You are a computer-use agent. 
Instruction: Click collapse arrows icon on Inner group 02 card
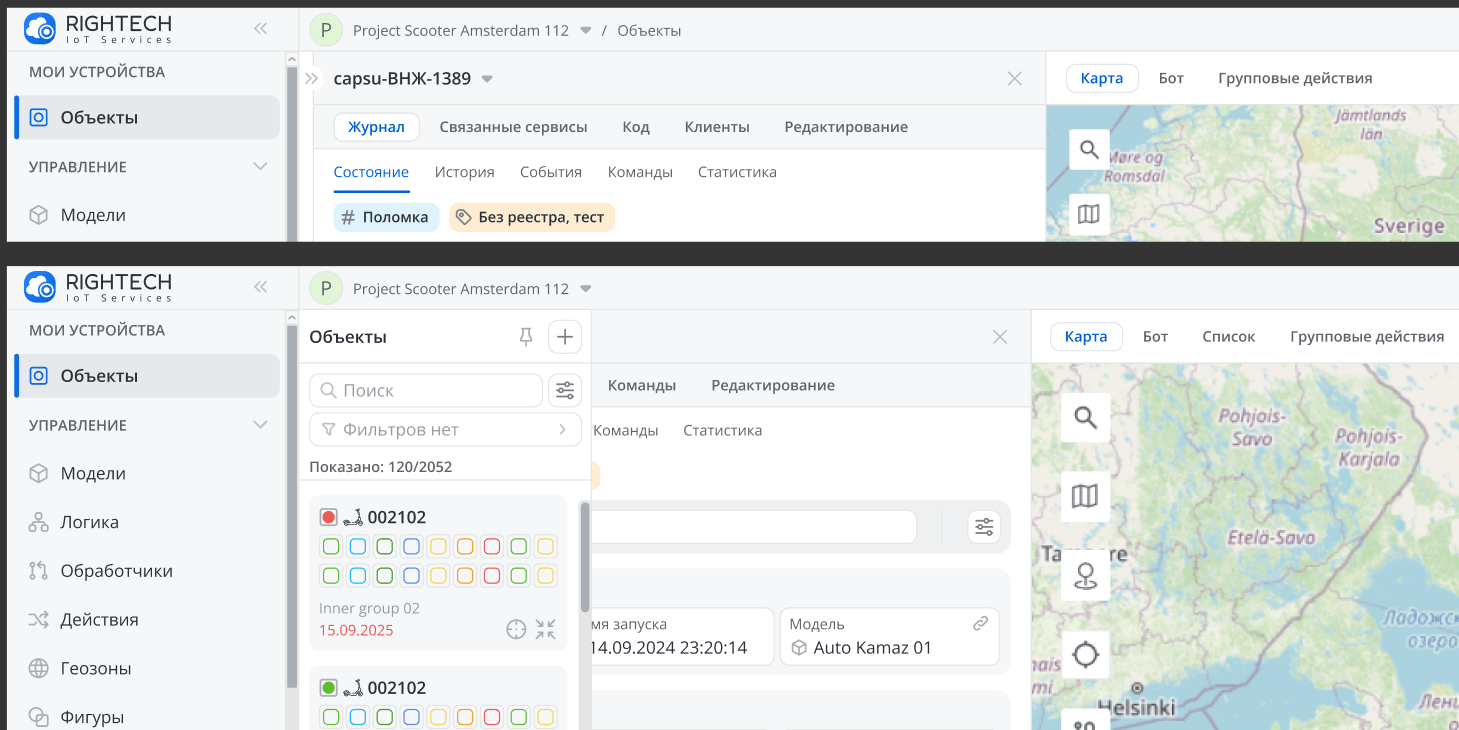[545, 629]
